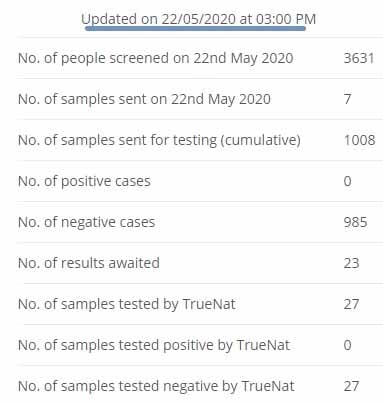Click the value 7 for samples sent
The width and height of the screenshot is (383, 404).
(347, 99)
